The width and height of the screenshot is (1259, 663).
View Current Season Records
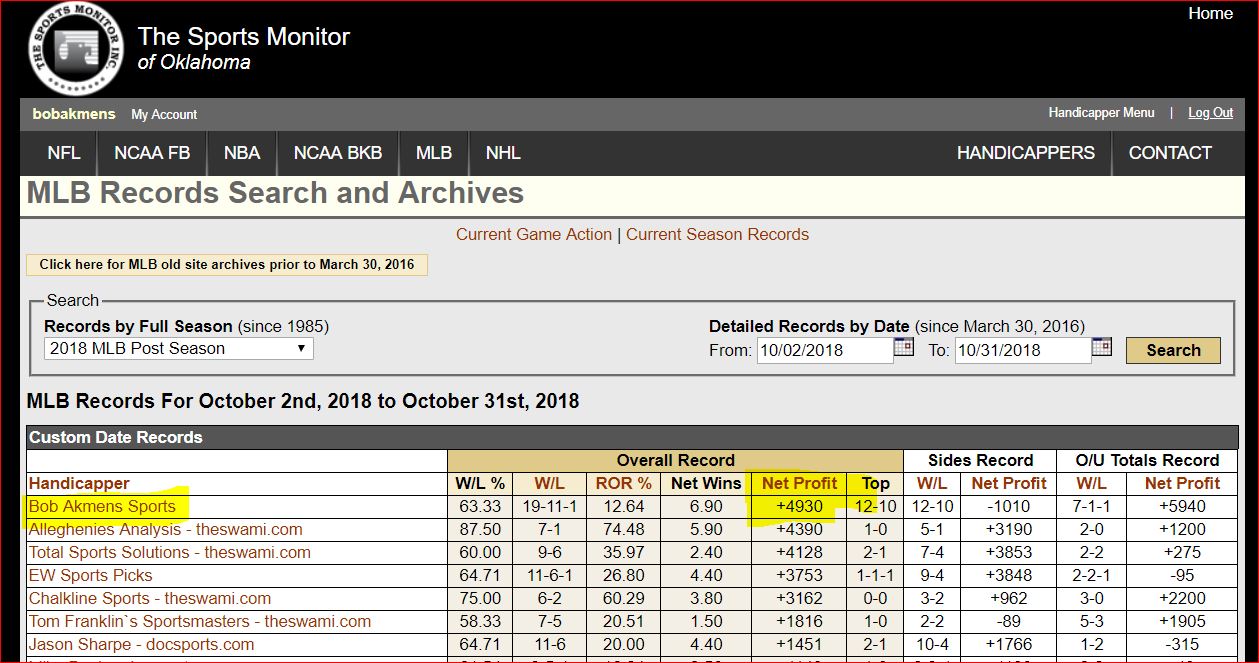(717, 234)
